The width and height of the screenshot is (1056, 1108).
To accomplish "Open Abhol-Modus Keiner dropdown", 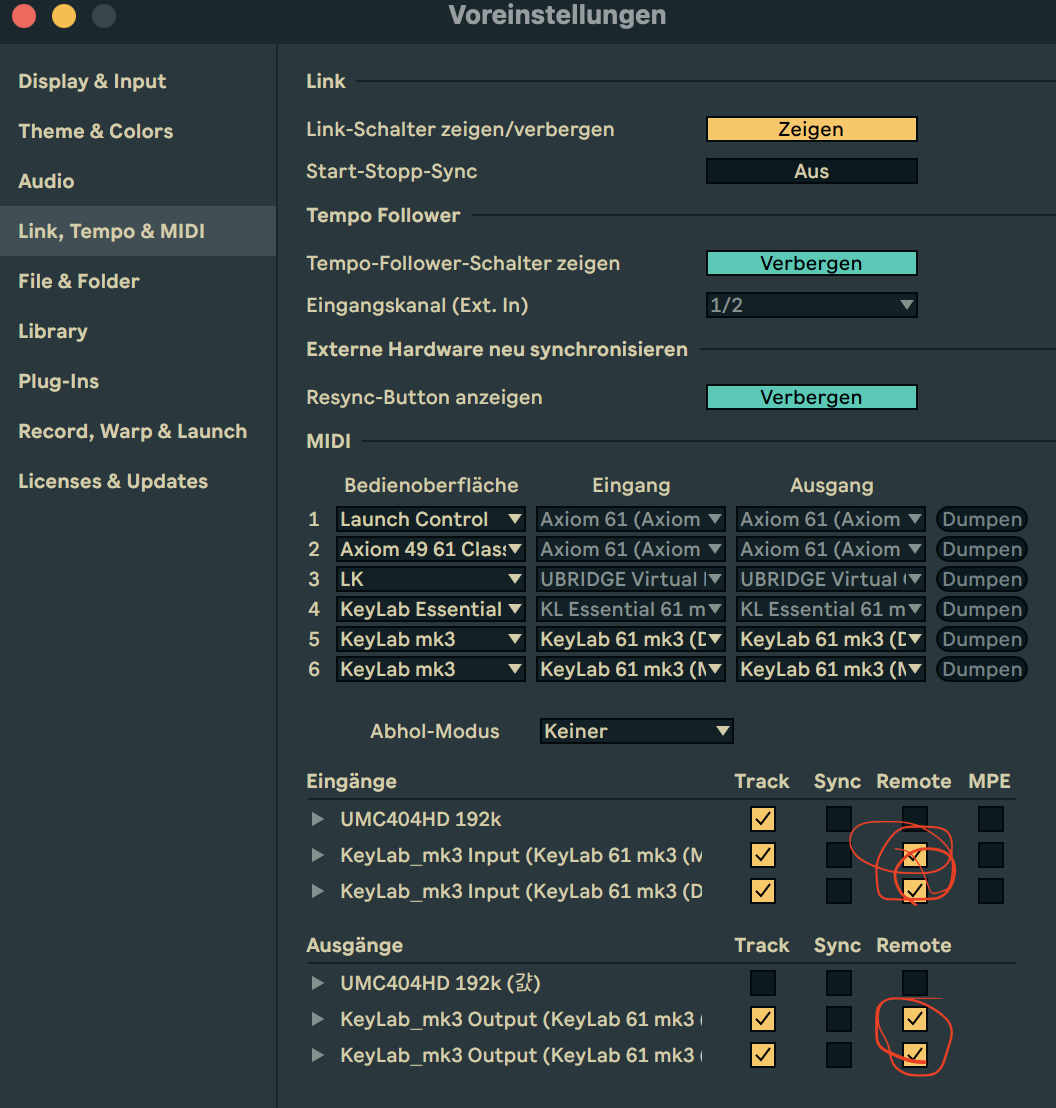I will pyautogui.click(x=636, y=731).
